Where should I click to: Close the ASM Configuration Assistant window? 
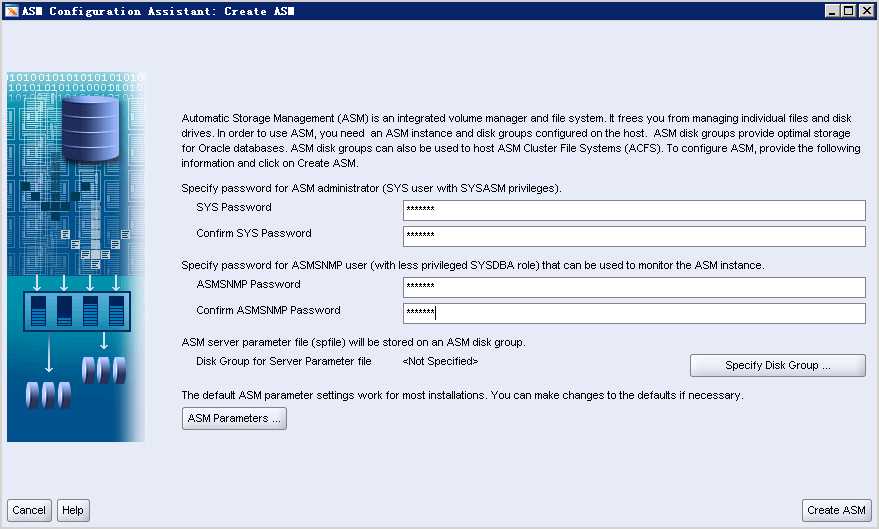[x=866, y=10]
